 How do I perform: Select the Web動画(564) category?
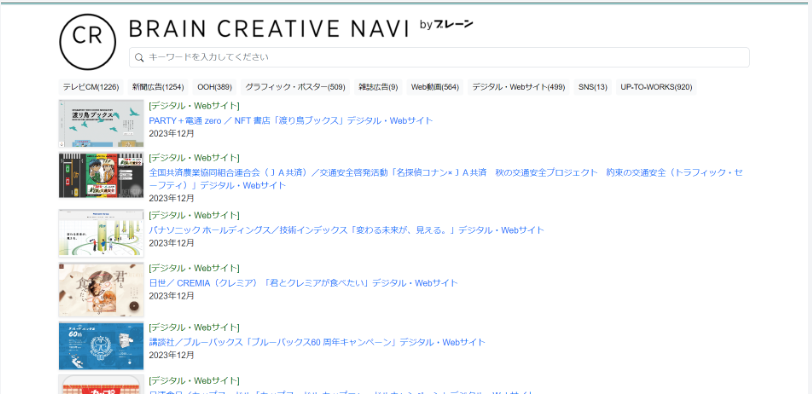point(435,87)
